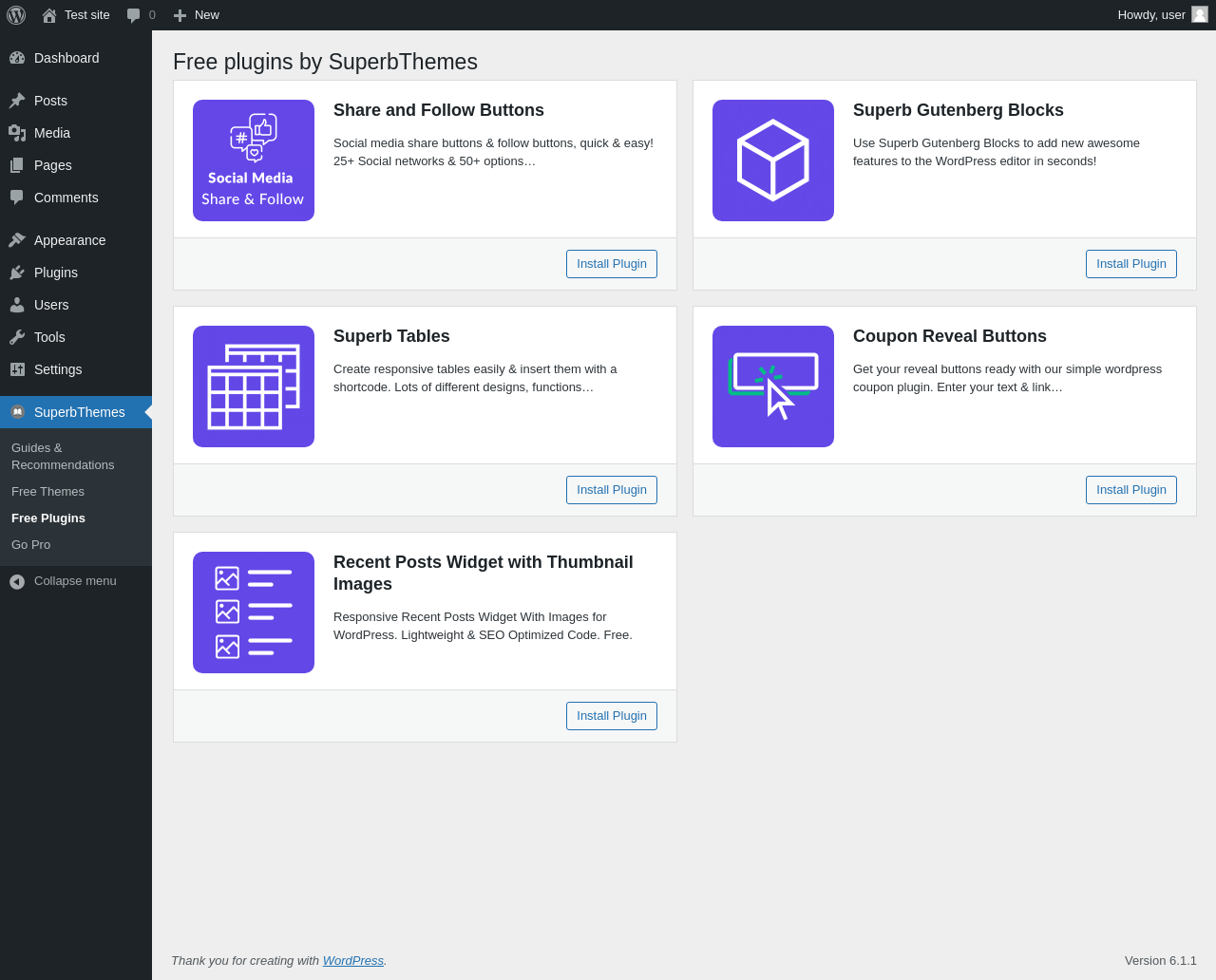1216x980 pixels.
Task: Collapse the admin sidebar menu
Action: pos(76,581)
